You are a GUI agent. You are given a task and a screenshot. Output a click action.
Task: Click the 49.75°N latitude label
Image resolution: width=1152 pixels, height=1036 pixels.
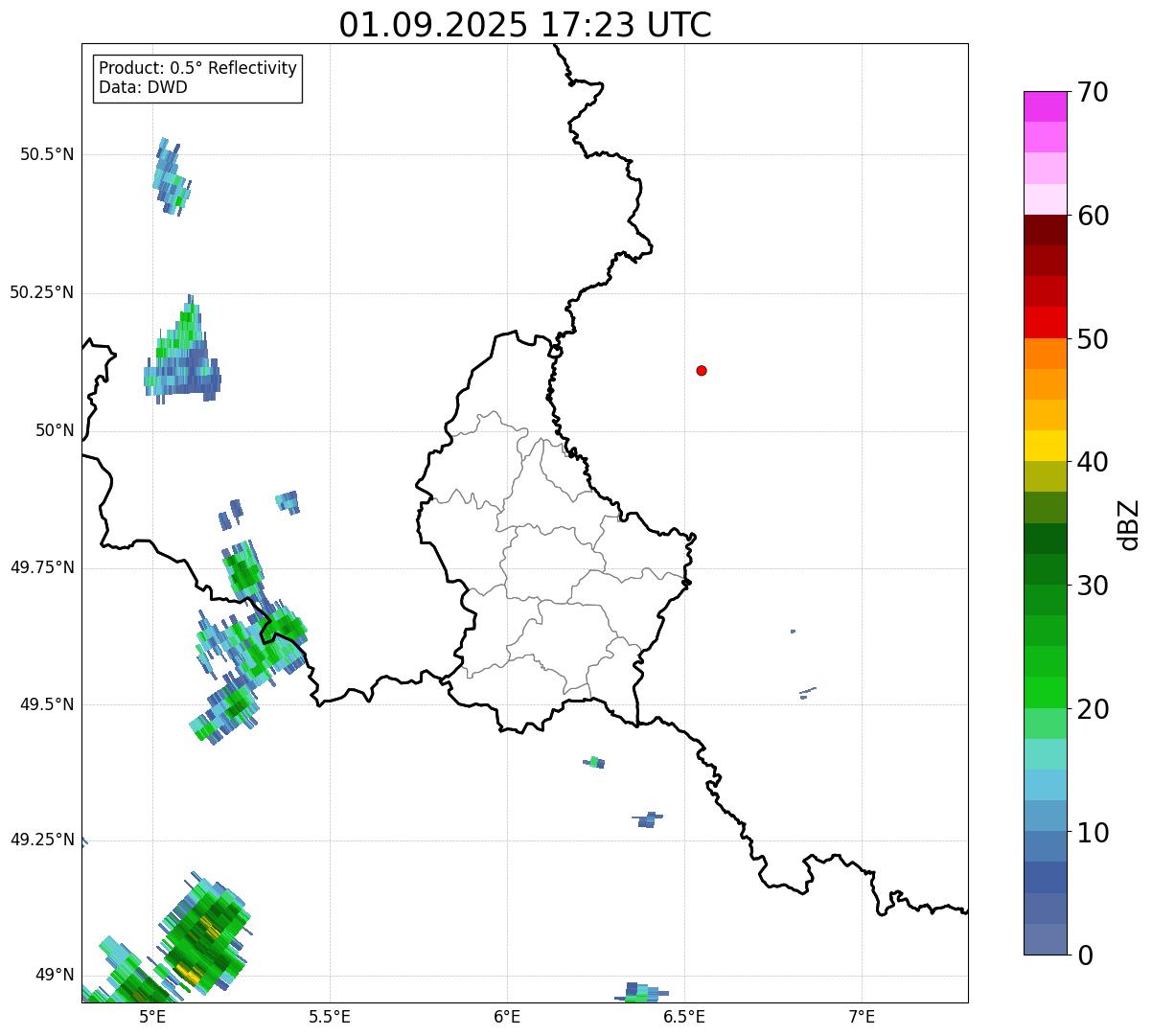[42, 567]
